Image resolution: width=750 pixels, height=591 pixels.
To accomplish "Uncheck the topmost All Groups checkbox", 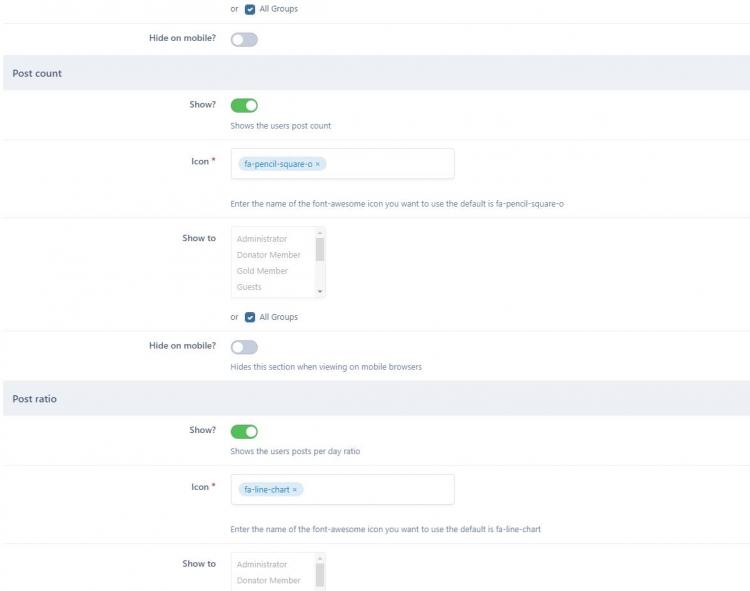I will [250, 9].
